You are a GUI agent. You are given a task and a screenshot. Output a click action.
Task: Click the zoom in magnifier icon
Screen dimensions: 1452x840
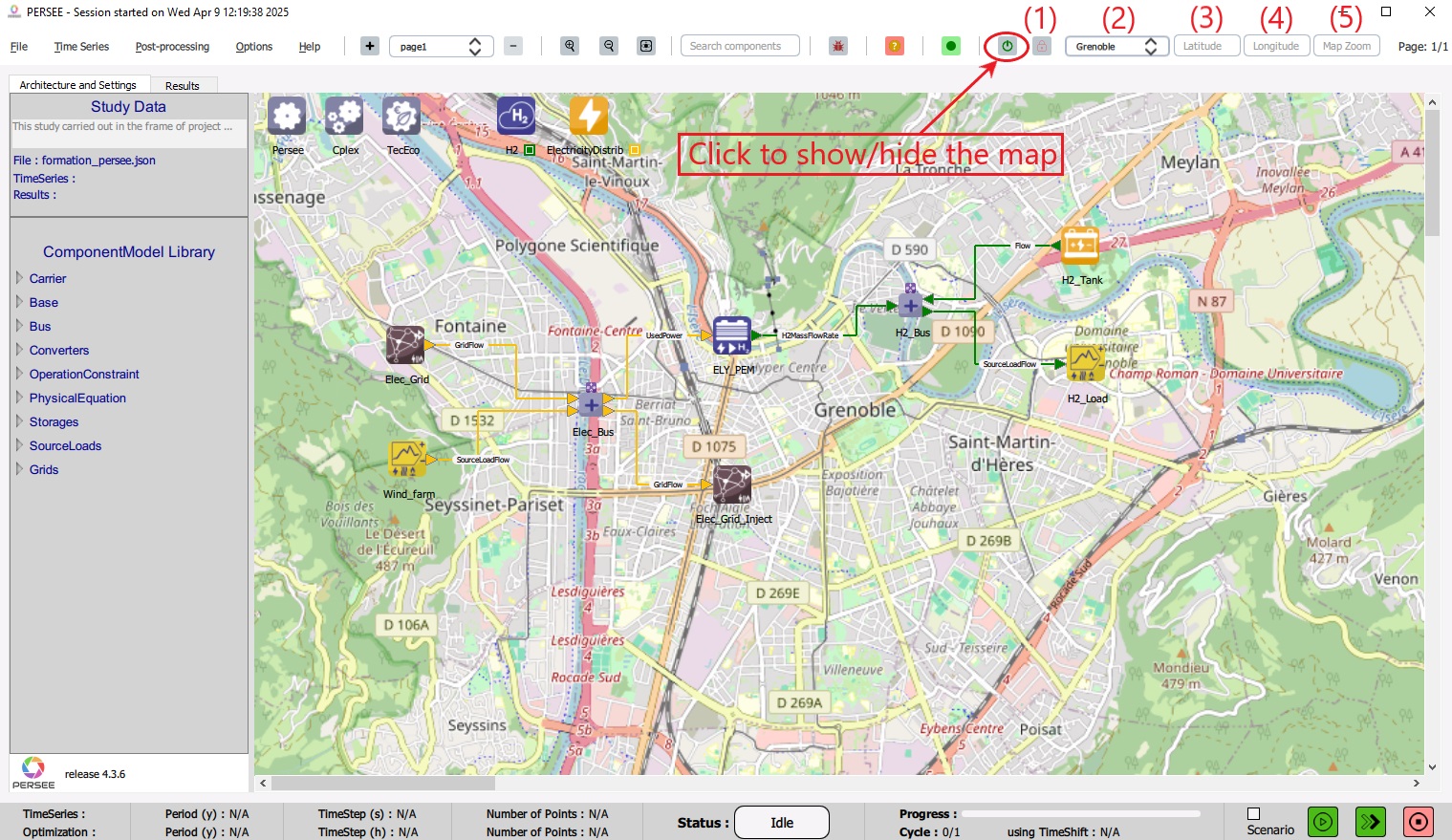click(x=570, y=46)
